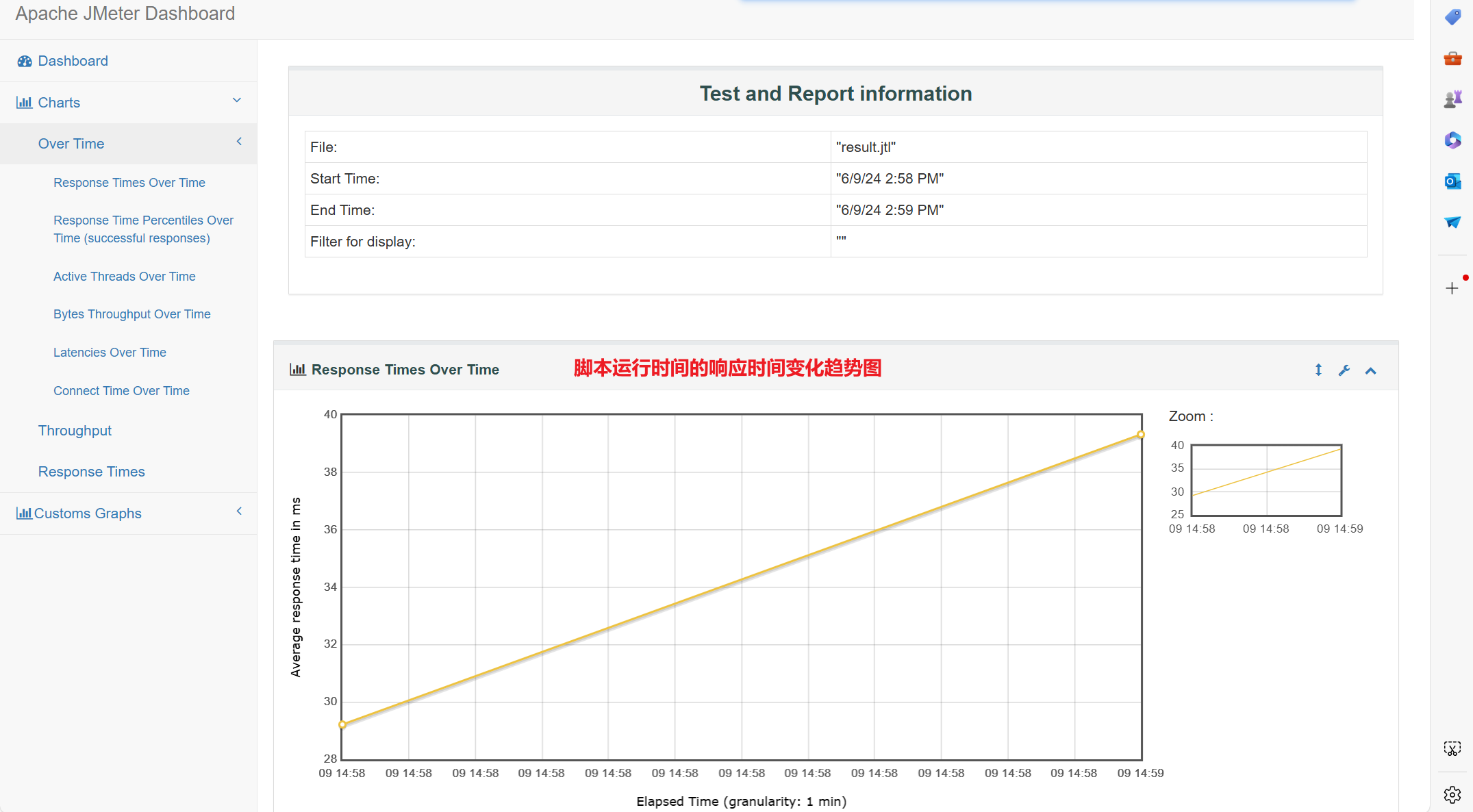Expand the Customs Graphs chevron
The width and height of the screenshot is (1473, 812).
pyautogui.click(x=239, y=511)
